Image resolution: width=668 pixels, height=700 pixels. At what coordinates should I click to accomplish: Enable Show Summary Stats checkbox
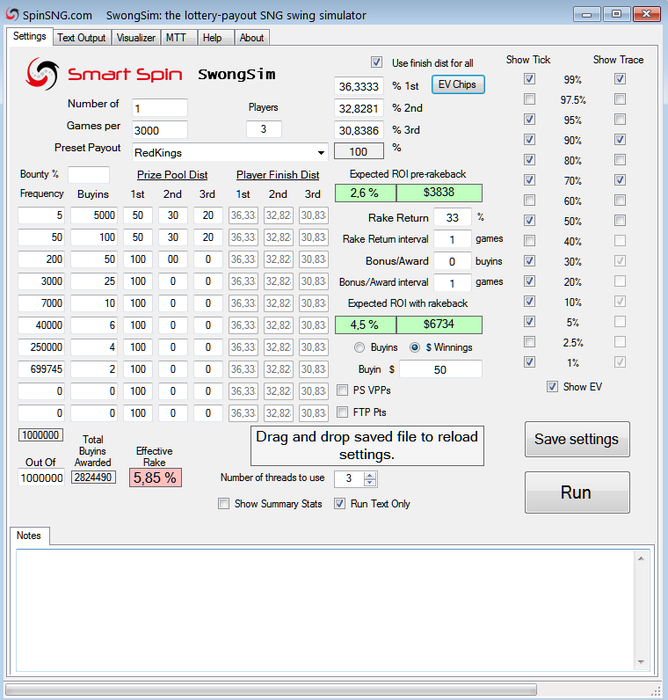(224, 504)
